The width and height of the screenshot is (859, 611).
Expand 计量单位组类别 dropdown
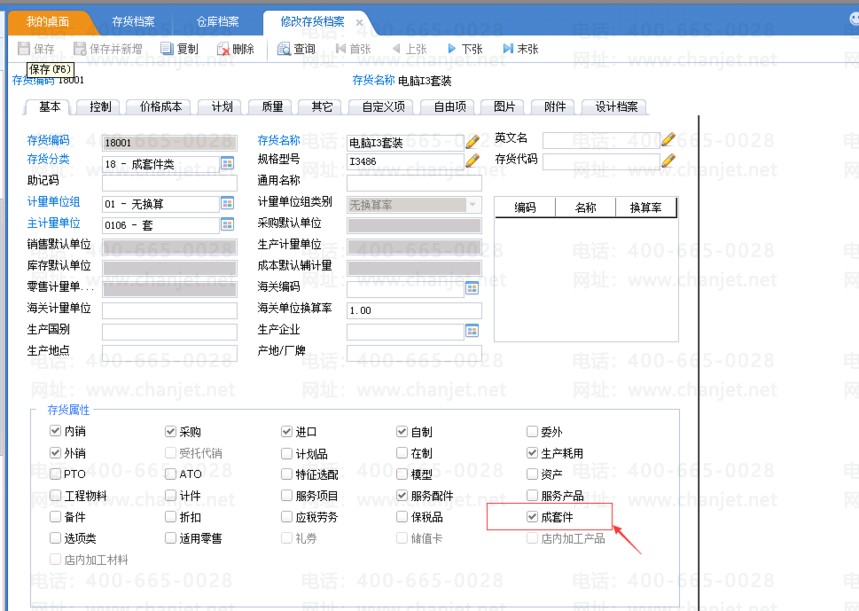tap(472, 205)
